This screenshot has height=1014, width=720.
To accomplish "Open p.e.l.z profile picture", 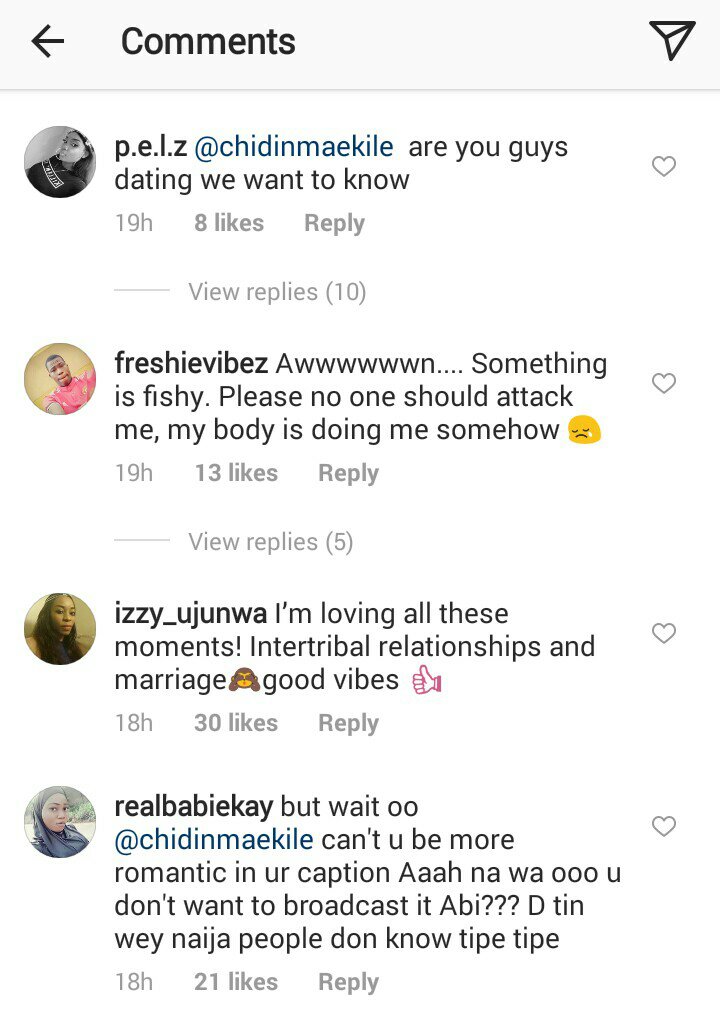I will pos(60,162).
